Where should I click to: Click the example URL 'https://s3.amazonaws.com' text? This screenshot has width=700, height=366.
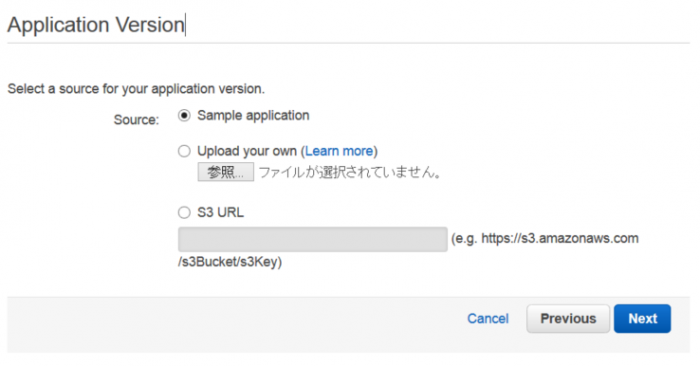(x=560, y=238)
